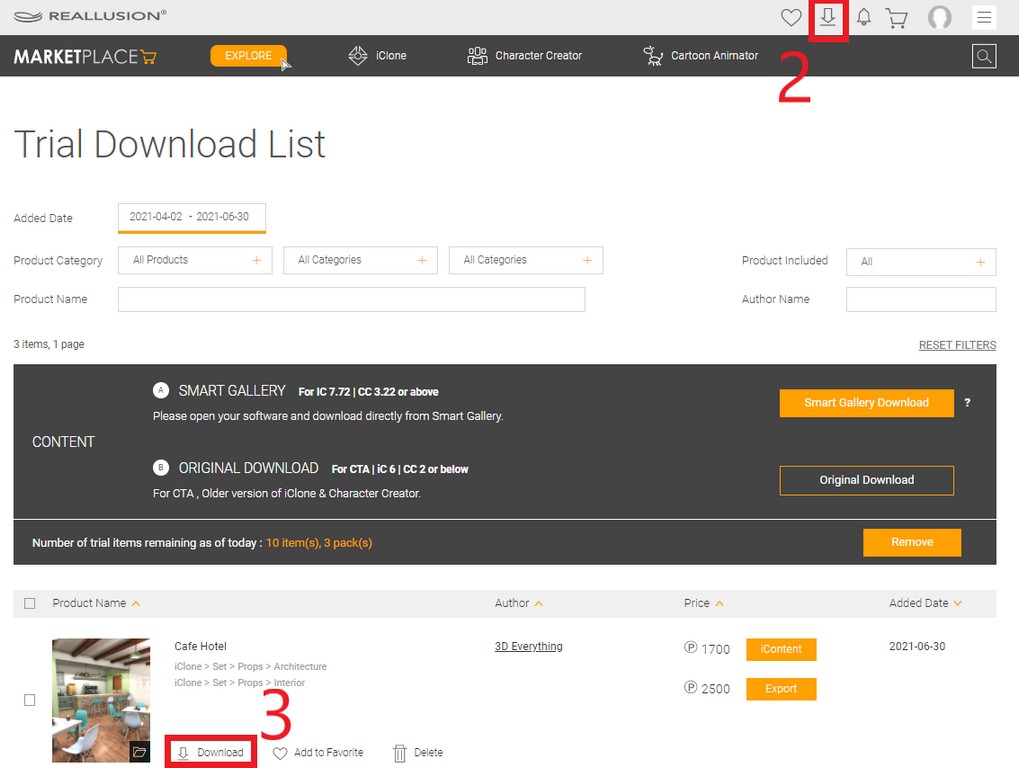Image resolution: width=1019 pixels, height=768 pixels.
Task: Click the iClone icon in navigation bar
Action: [358, 56]
